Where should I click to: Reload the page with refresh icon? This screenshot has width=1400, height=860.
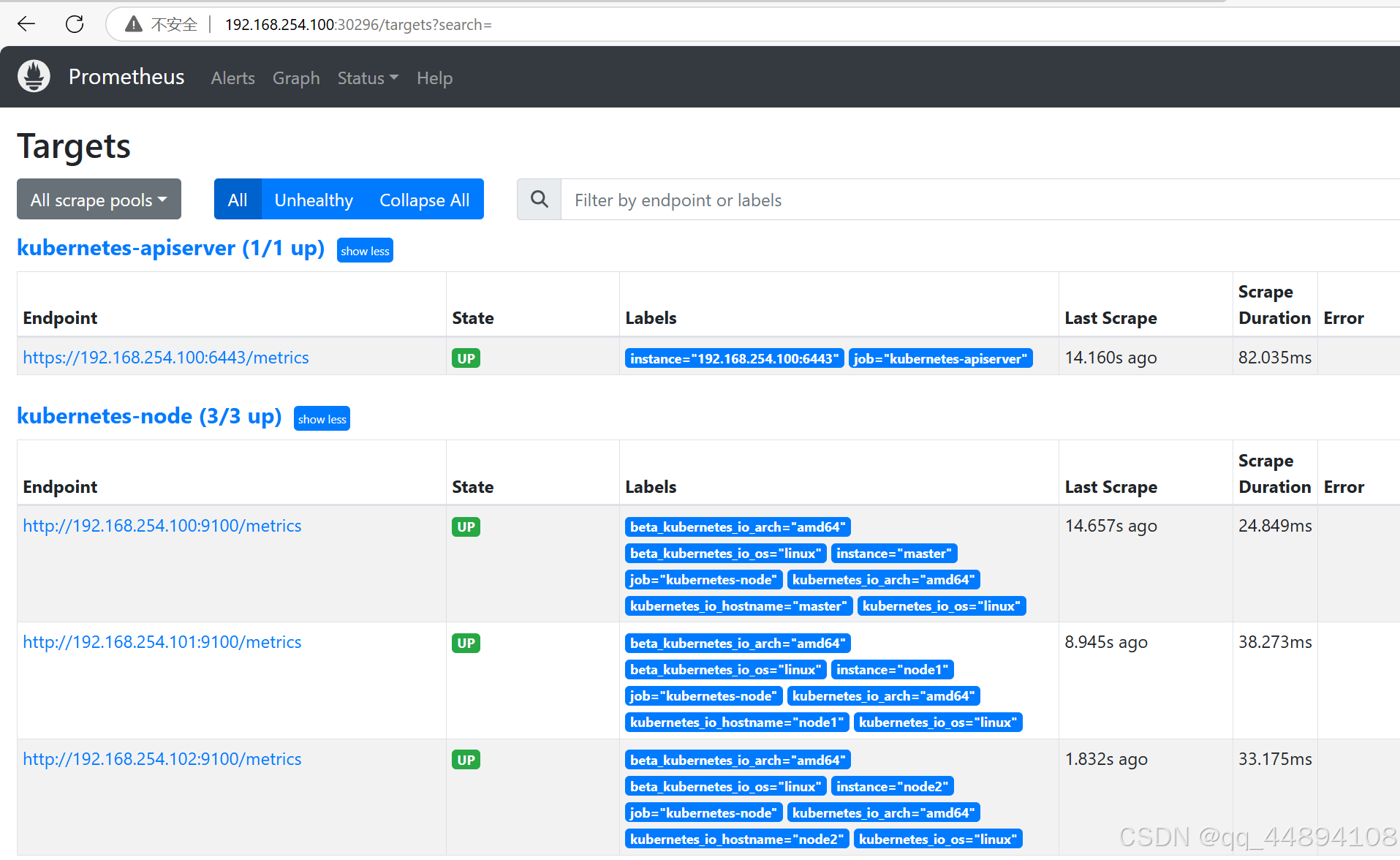coord(75,24)
